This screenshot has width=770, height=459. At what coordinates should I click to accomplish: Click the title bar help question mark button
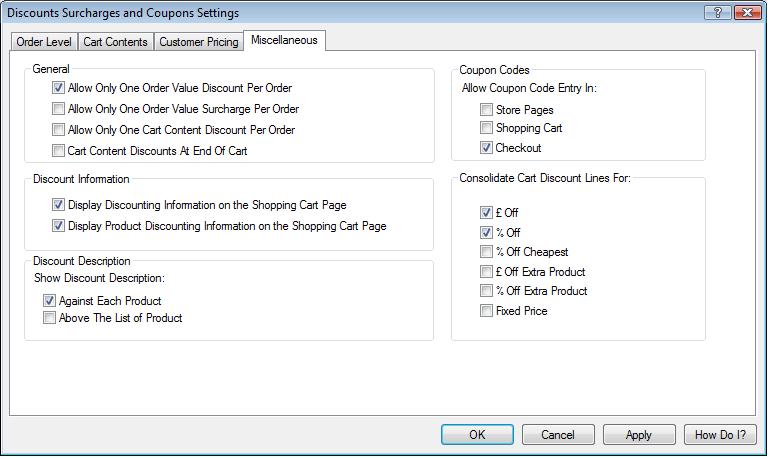pos(717,12)
